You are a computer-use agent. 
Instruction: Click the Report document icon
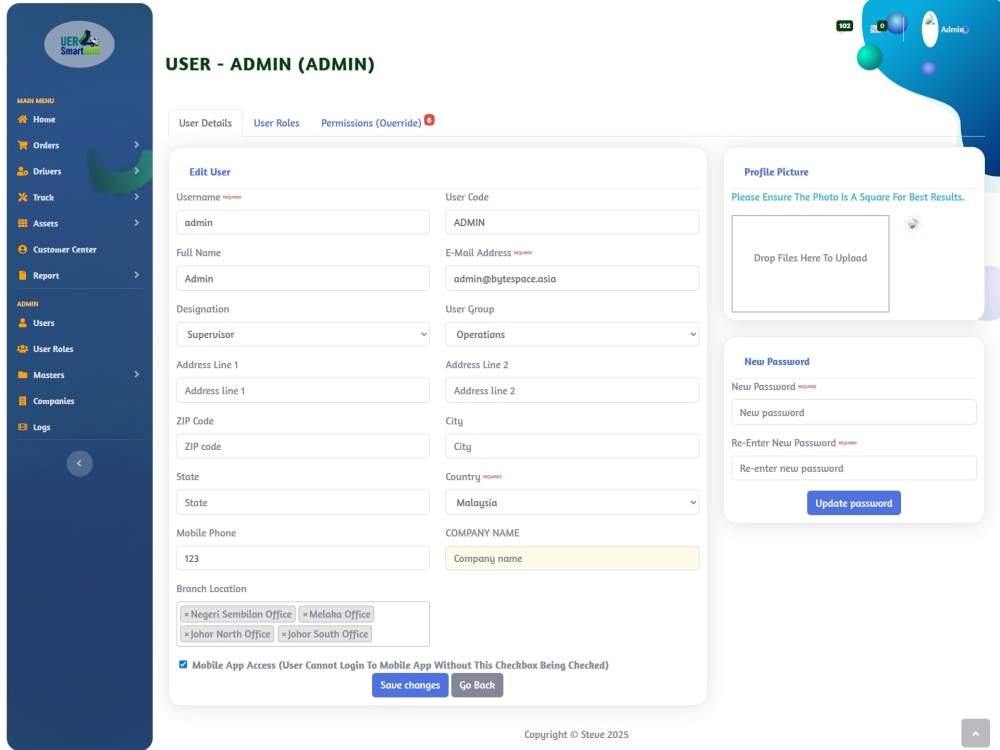click(x=22, y=276)
